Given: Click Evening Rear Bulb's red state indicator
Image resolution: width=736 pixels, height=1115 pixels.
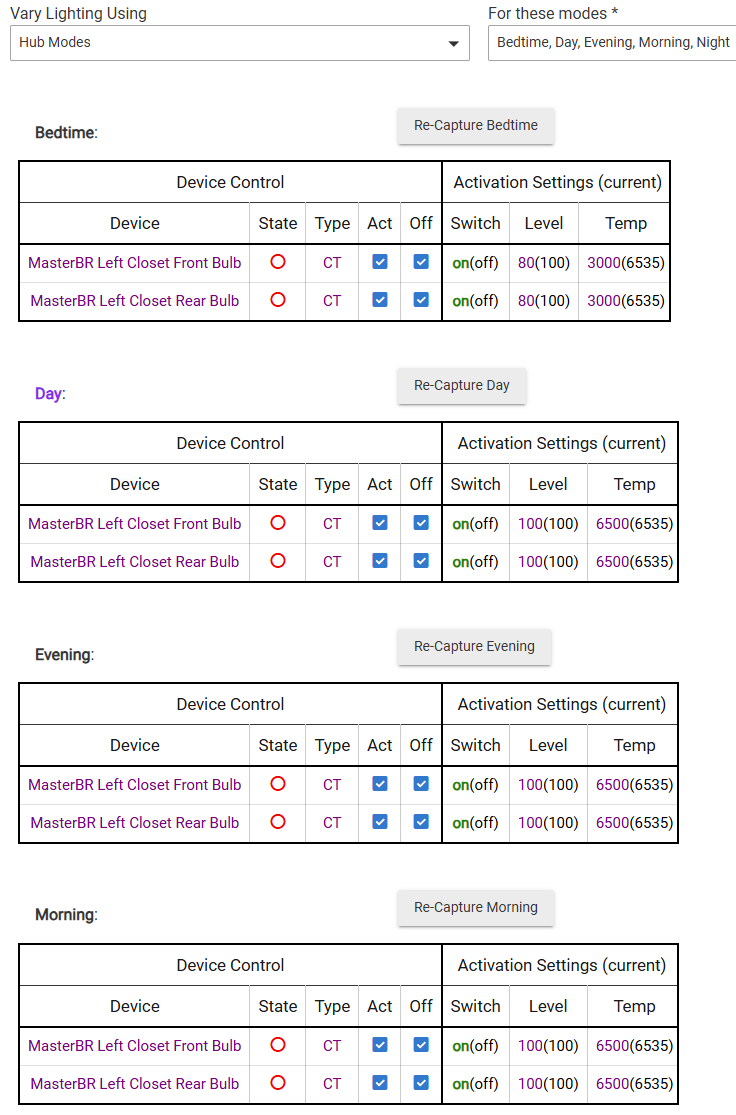Looking at the screenshot, I should 277,822.
